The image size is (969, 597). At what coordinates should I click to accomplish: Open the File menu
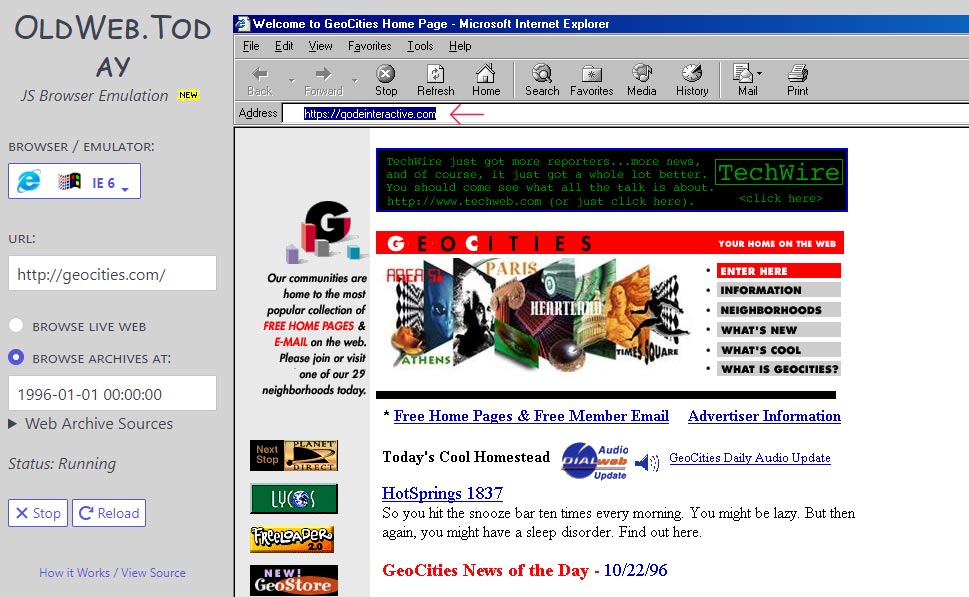pyautogui.click(x=251, y=46)
